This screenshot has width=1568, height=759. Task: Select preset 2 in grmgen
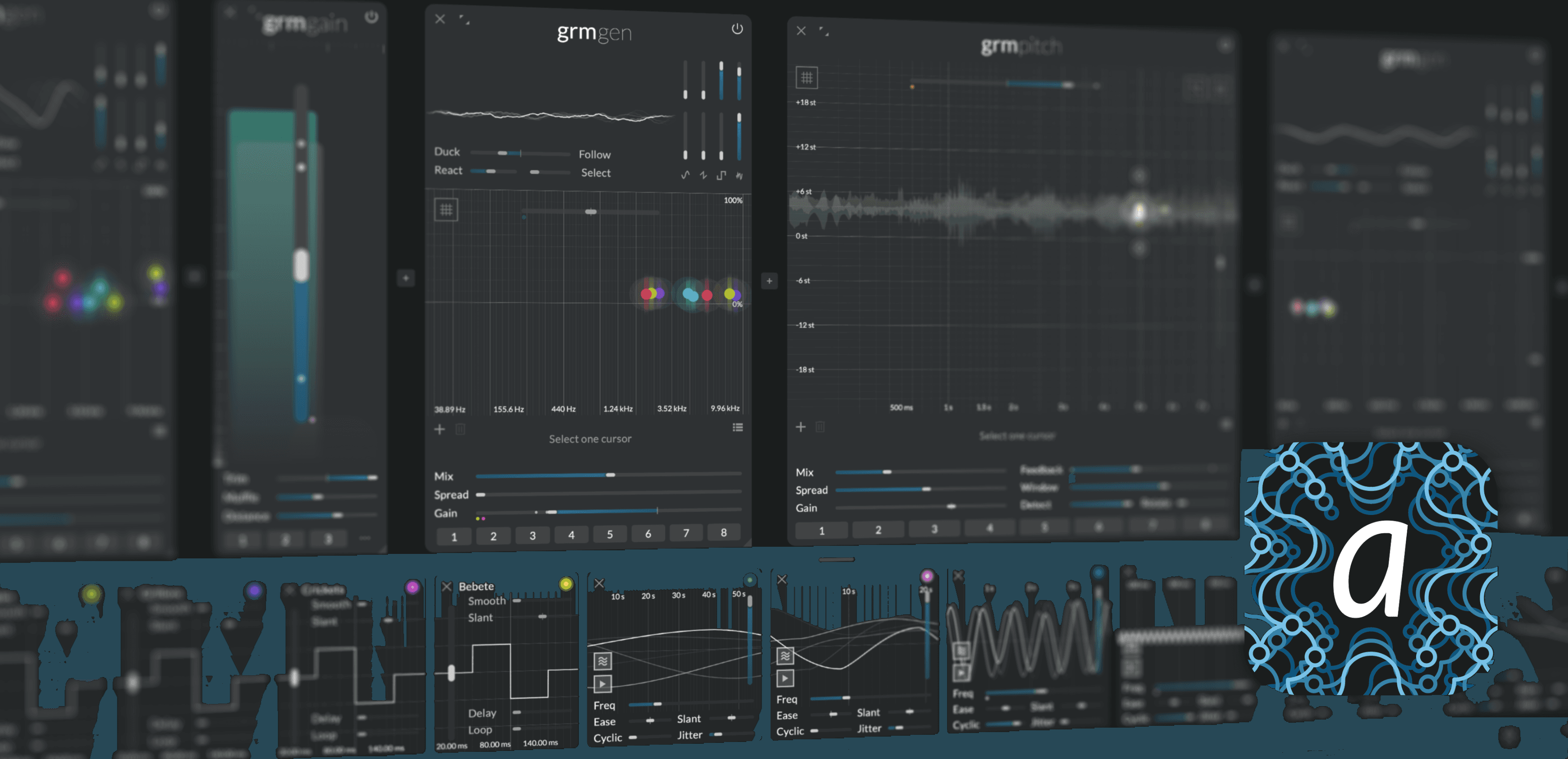coord(494,536)
